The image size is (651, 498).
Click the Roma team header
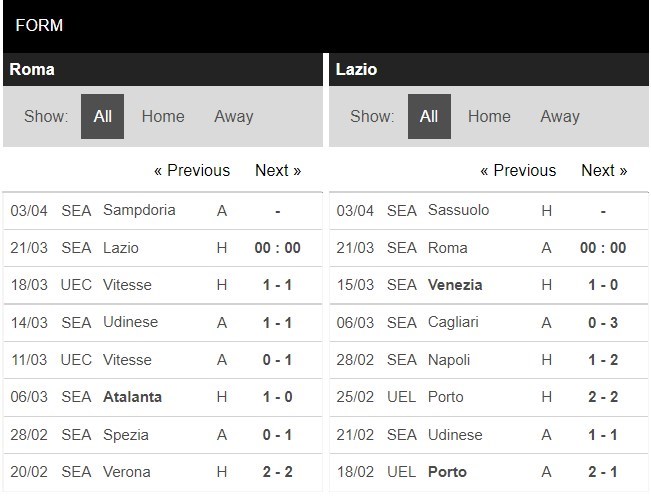[x=32, y=70]
